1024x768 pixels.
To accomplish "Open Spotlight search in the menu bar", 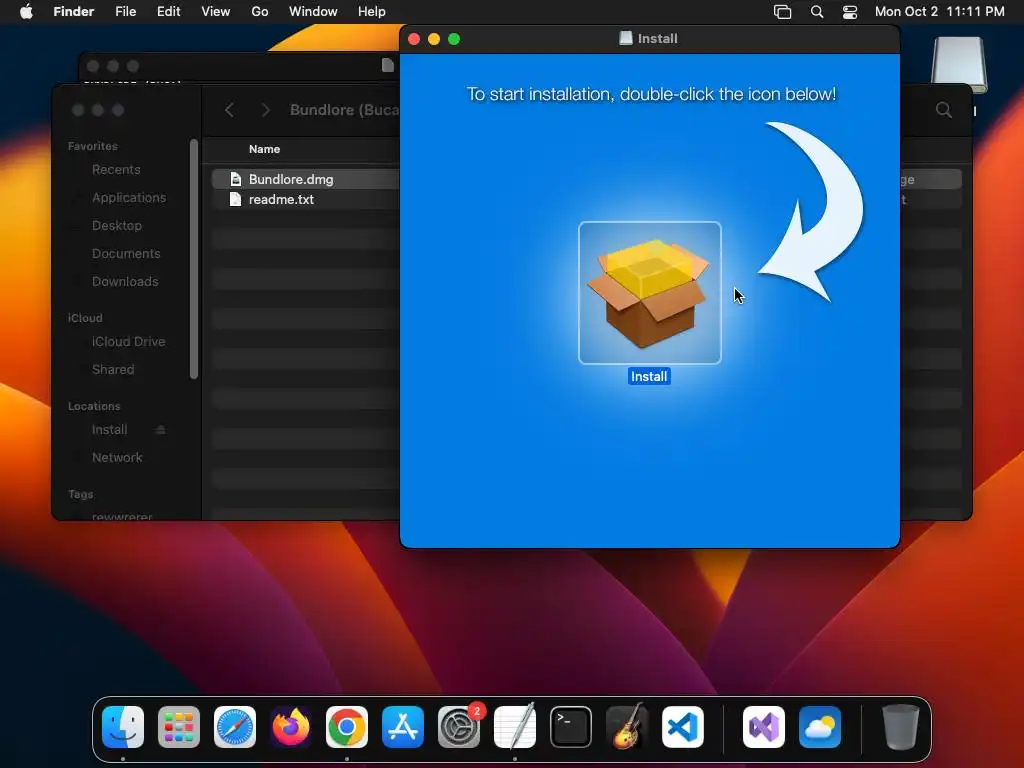I will click(x=817, y=12).
